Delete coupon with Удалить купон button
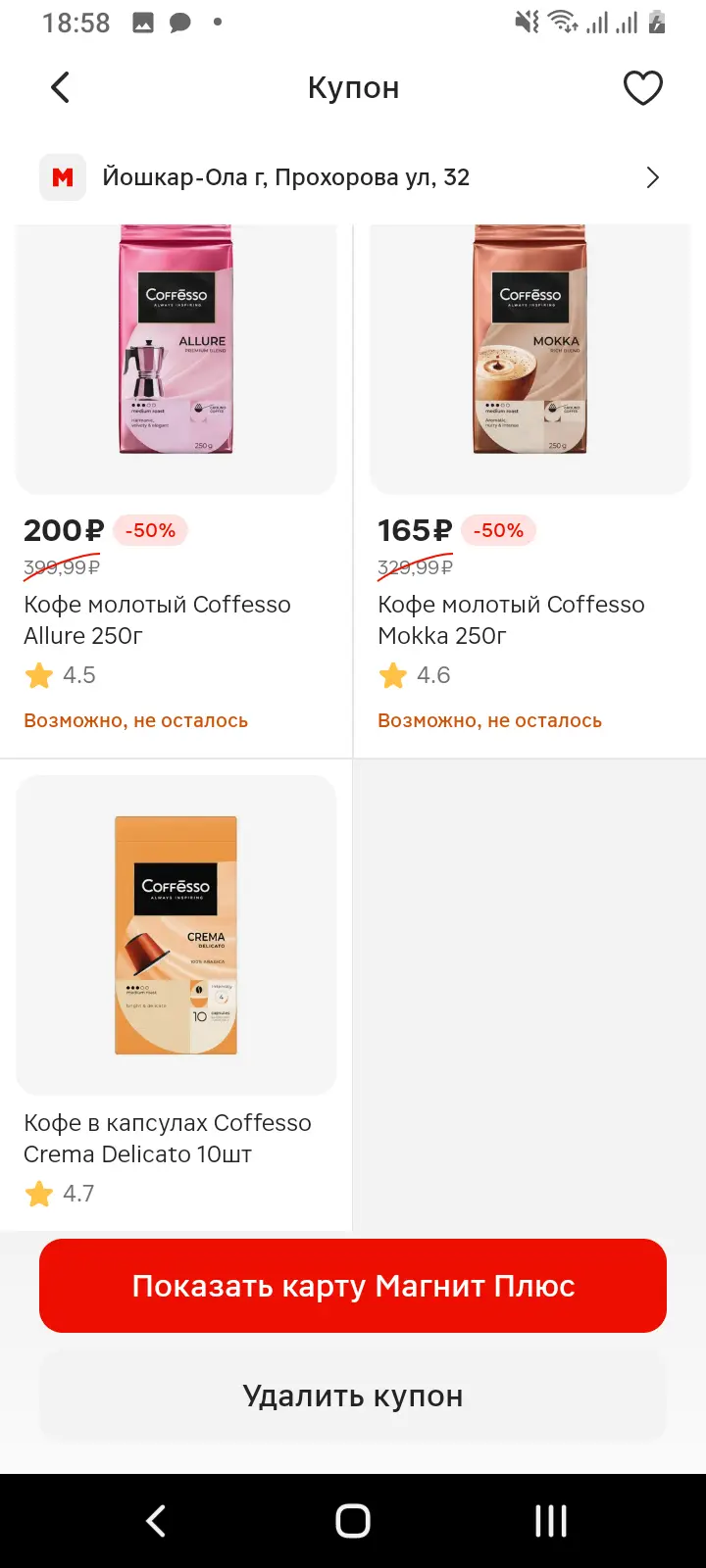The width and height of the screenshot is (706, 1568). [x=353, y=1396]
